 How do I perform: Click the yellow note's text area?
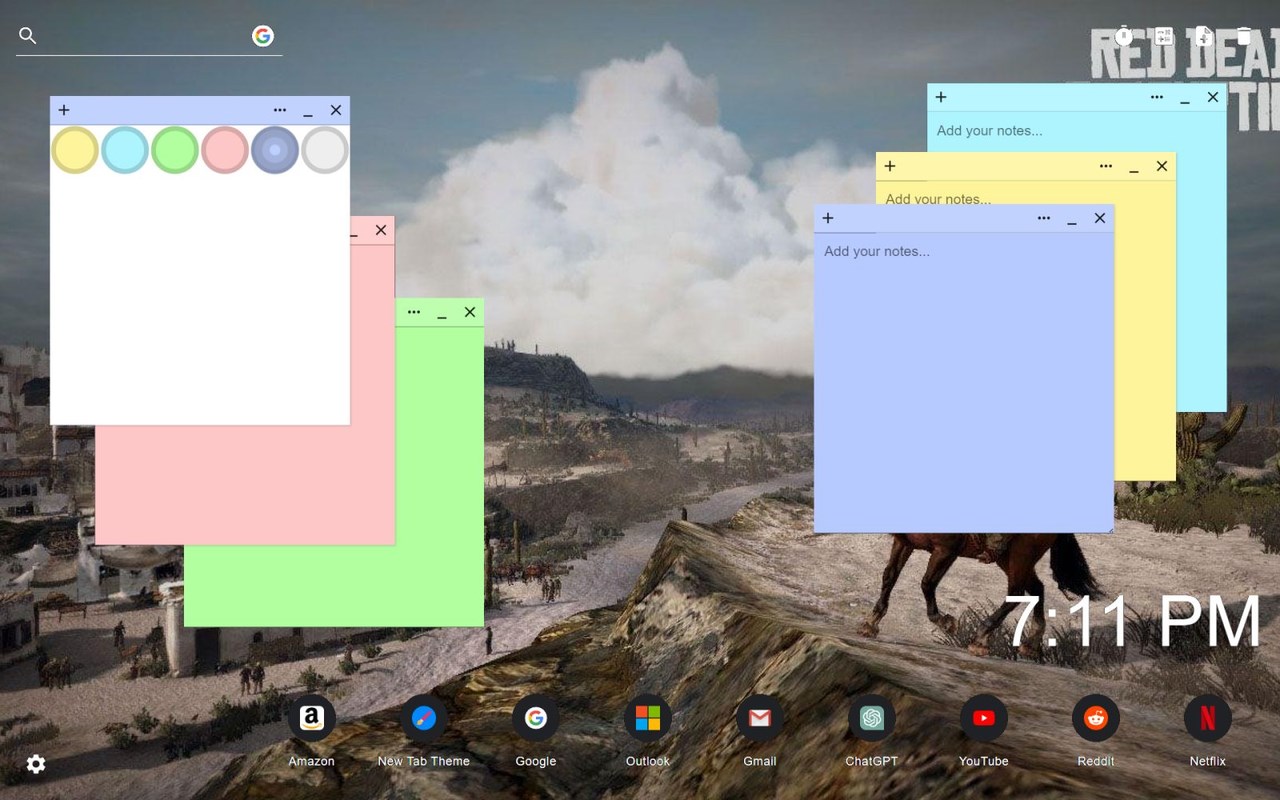(x=1144, y=330)
